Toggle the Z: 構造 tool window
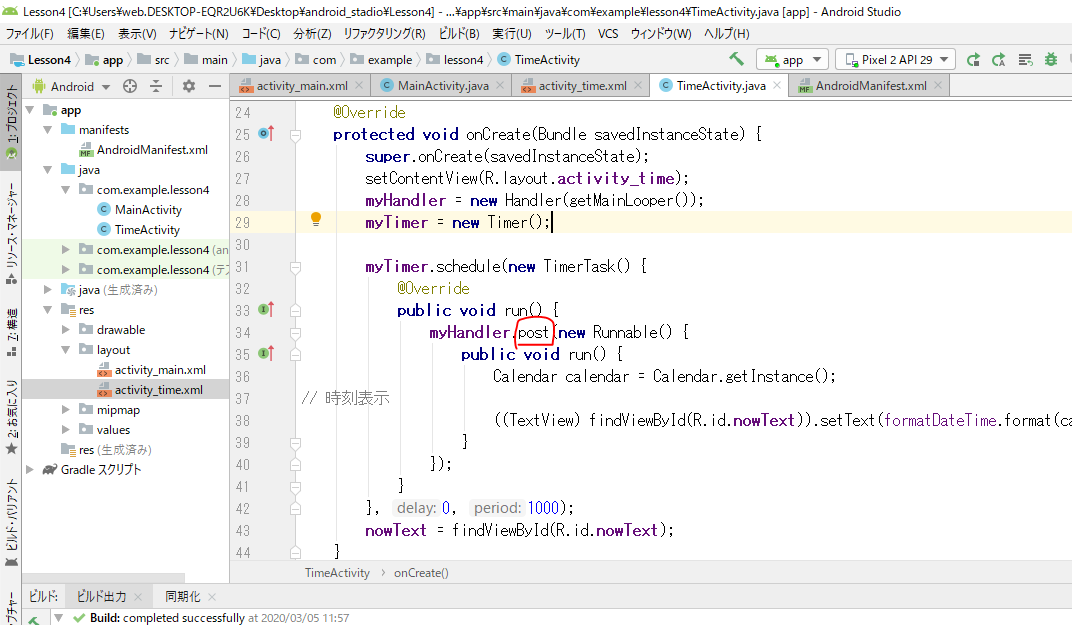This screenshot has width=1072, height=625. 11,332
